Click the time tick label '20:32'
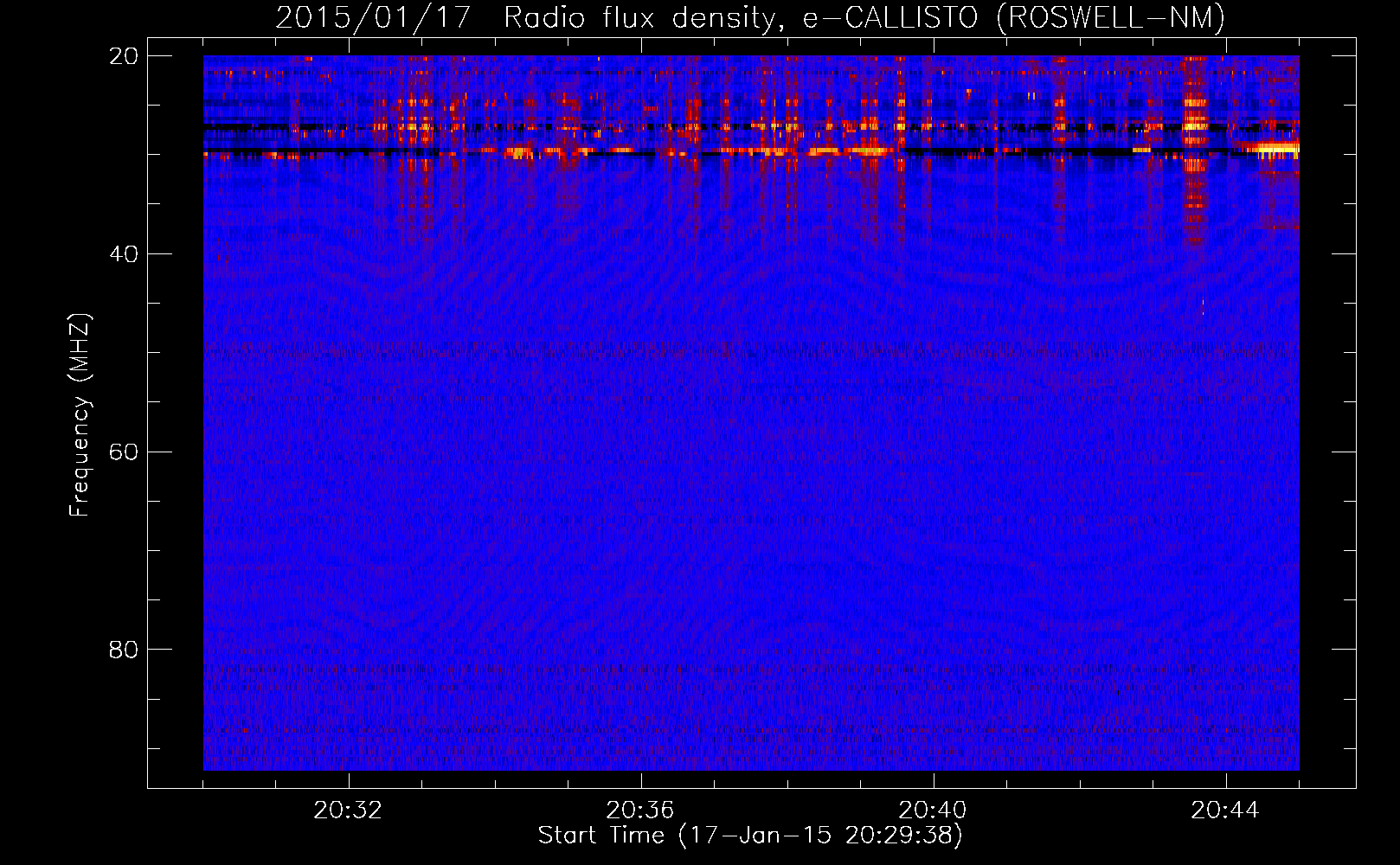Screen dimensions: 1400x865 point(348,811)
